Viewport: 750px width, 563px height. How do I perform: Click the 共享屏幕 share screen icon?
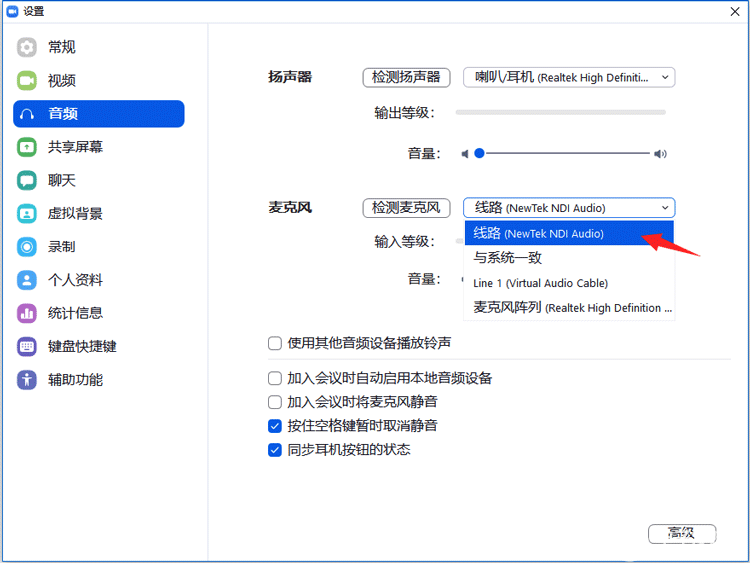point(27,147)
